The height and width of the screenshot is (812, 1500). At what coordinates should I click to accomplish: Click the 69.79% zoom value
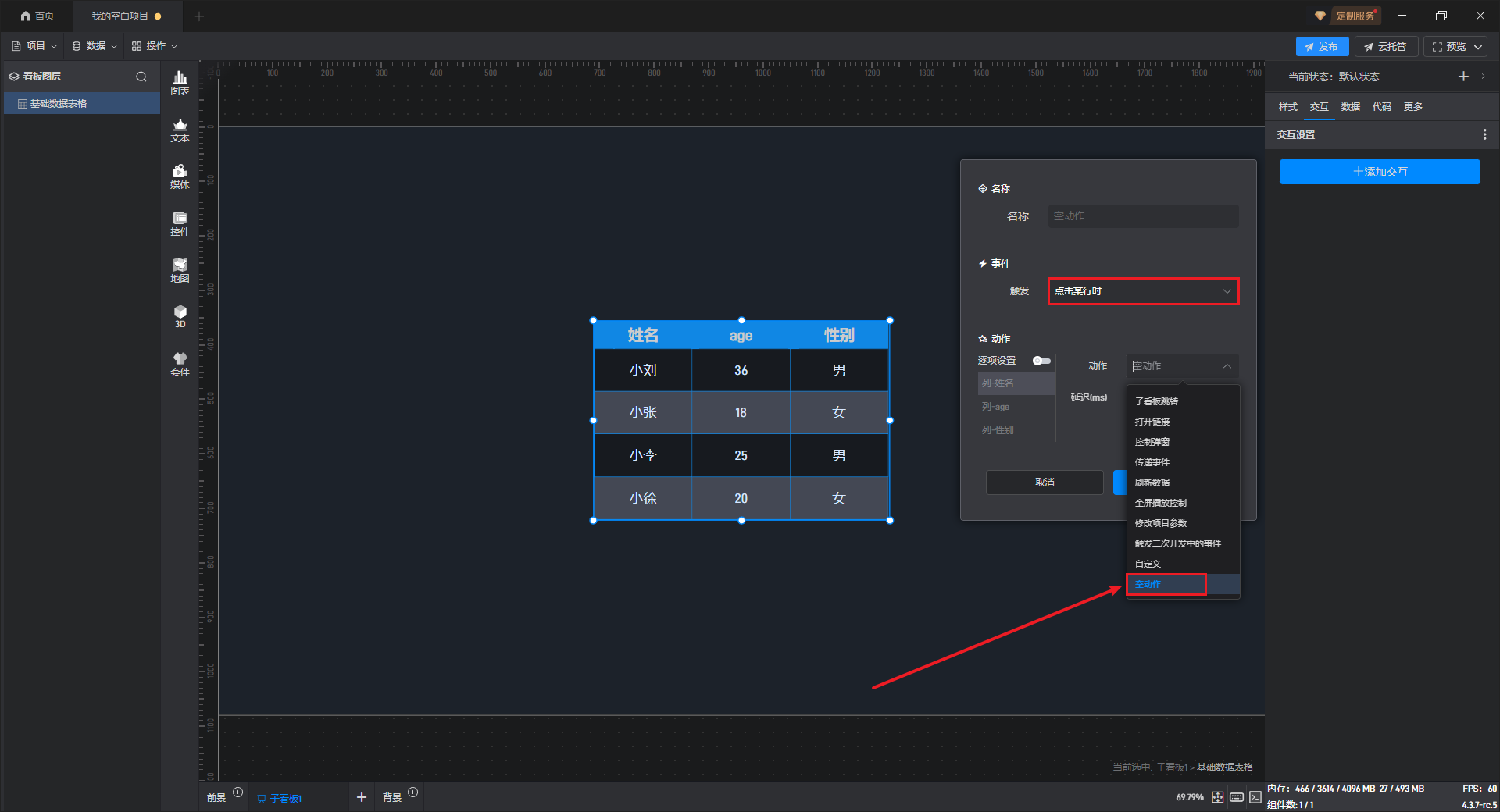tap(1190, 797)
